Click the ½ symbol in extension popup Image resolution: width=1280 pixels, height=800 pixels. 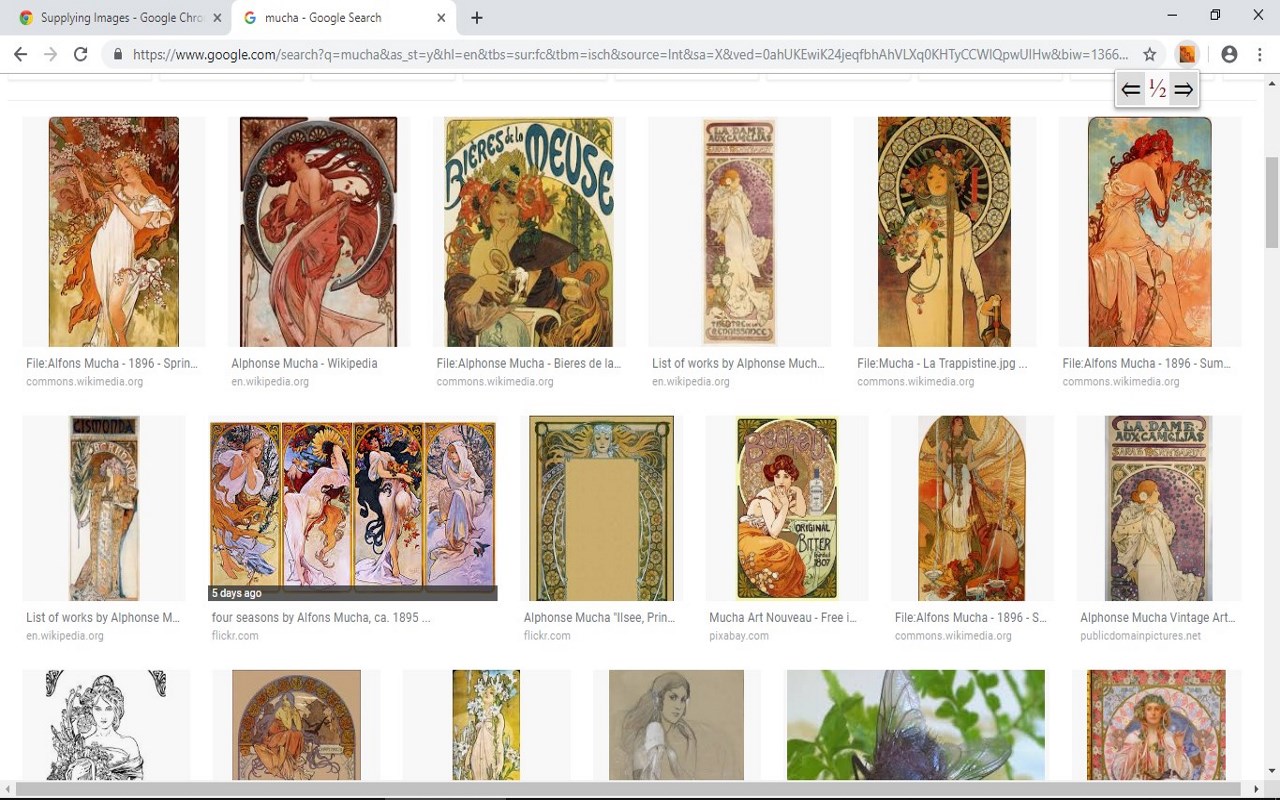[1157, 89]
